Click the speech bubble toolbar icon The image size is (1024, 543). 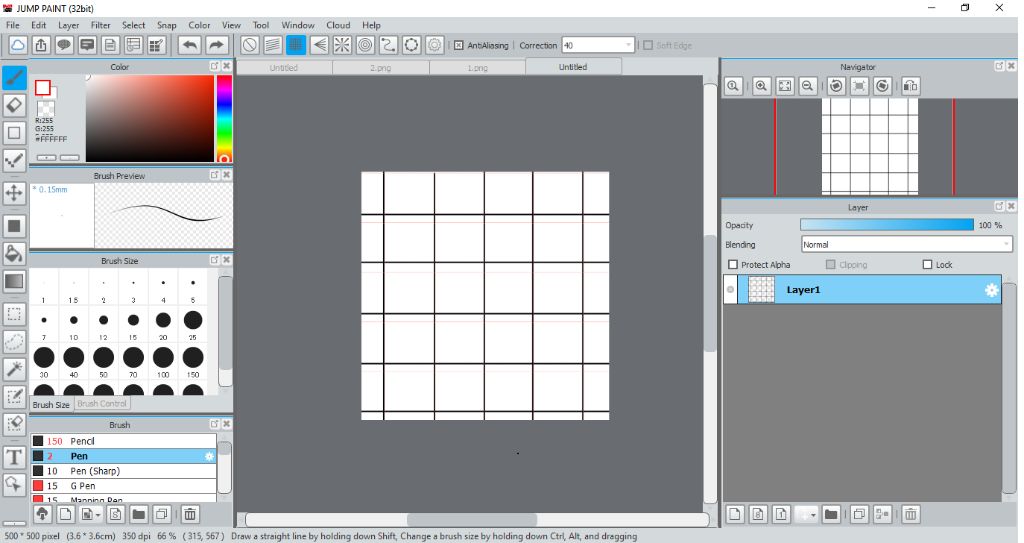coord(64,45)
